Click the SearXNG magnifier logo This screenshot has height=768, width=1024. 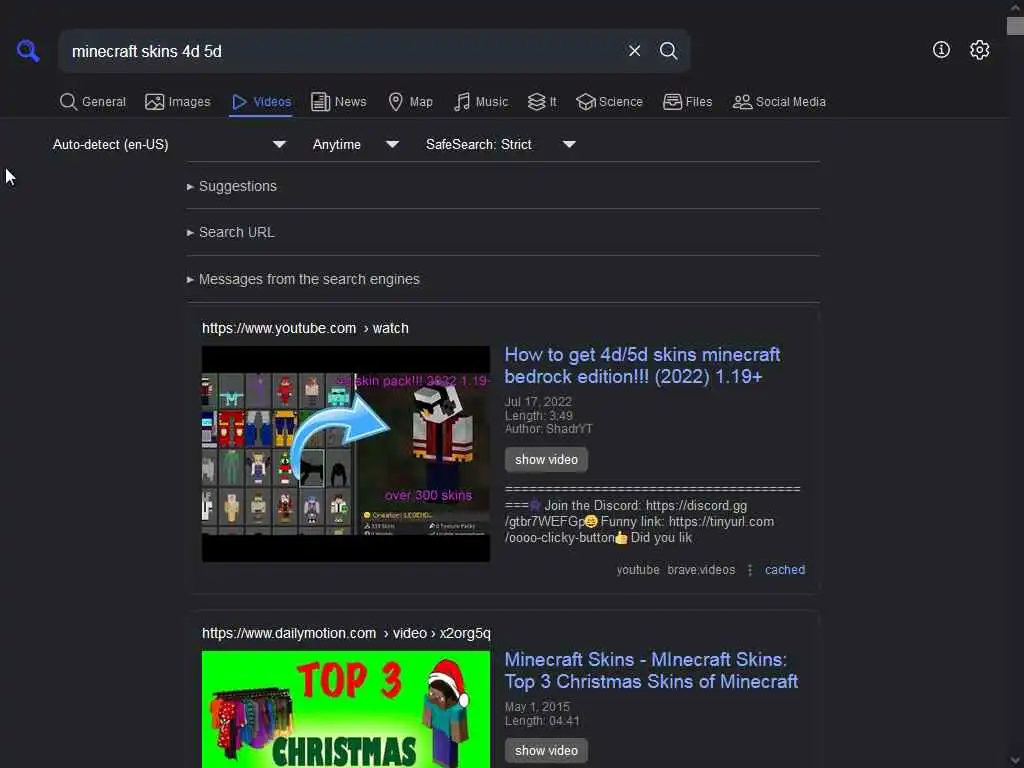28,50
